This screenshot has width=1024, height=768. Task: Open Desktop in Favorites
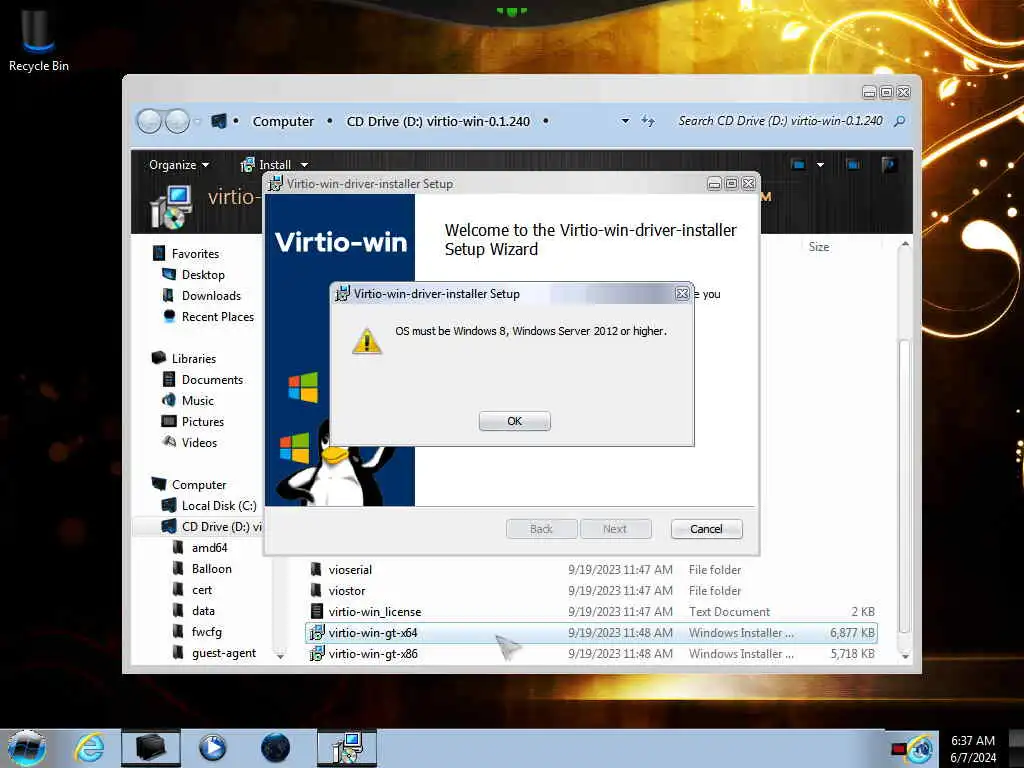pyautogui.click(x=202, y=275)
